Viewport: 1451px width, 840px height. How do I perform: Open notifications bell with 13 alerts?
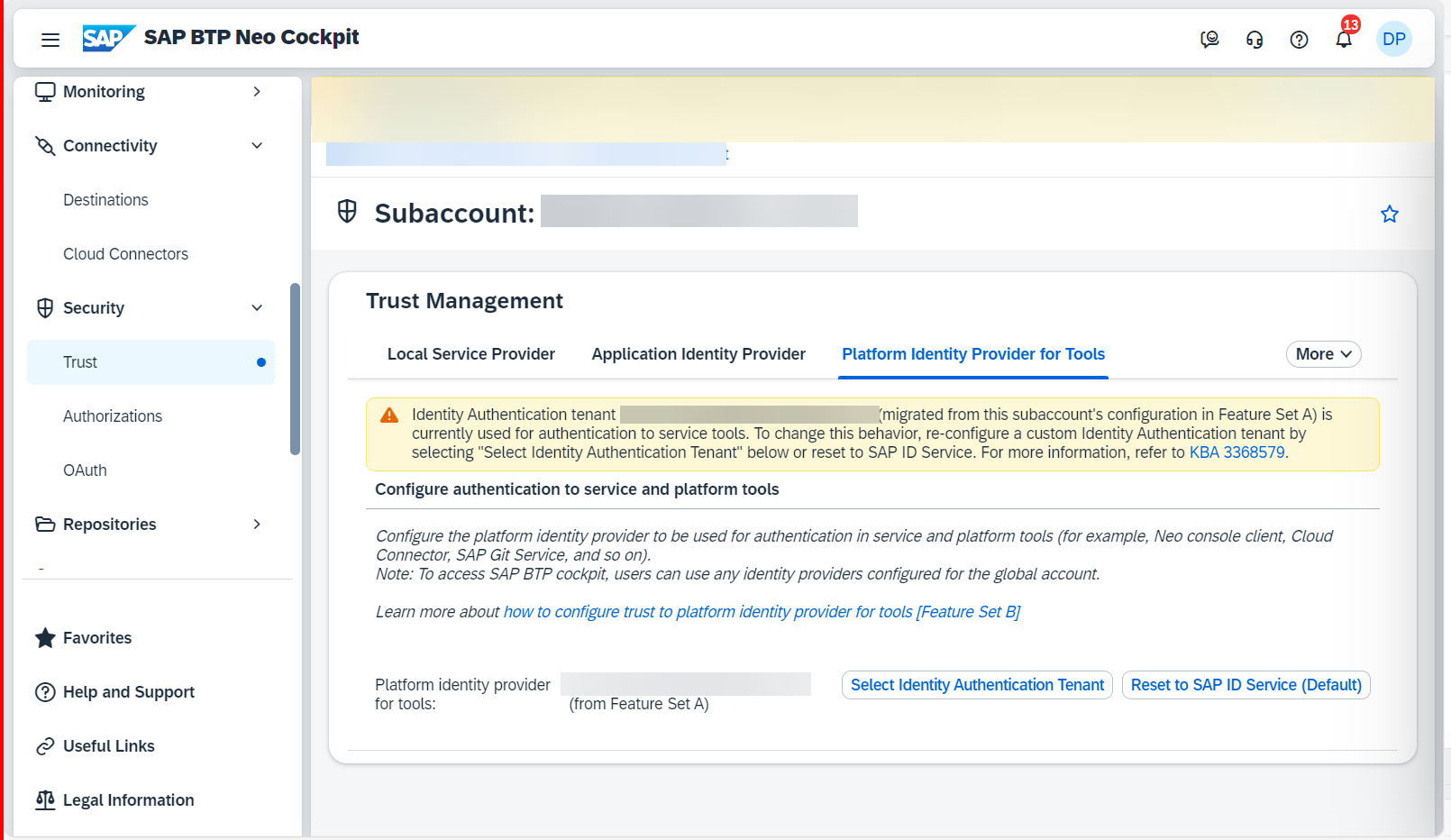point(1344,39)
